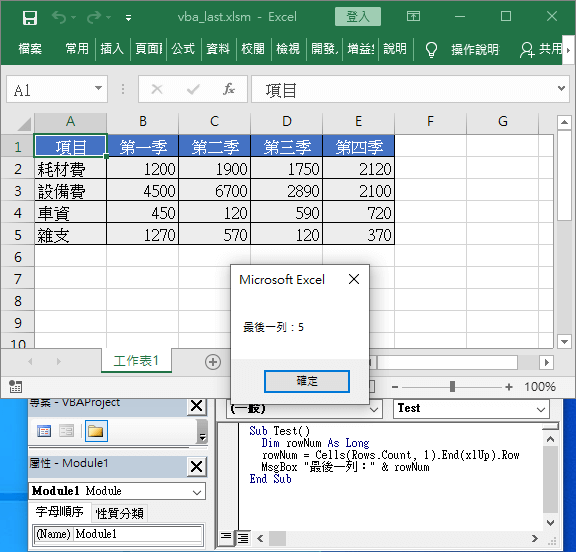Click the zoom slider handle
The width and height of the screenshot is (576, 552).
(x=452, y=386)
